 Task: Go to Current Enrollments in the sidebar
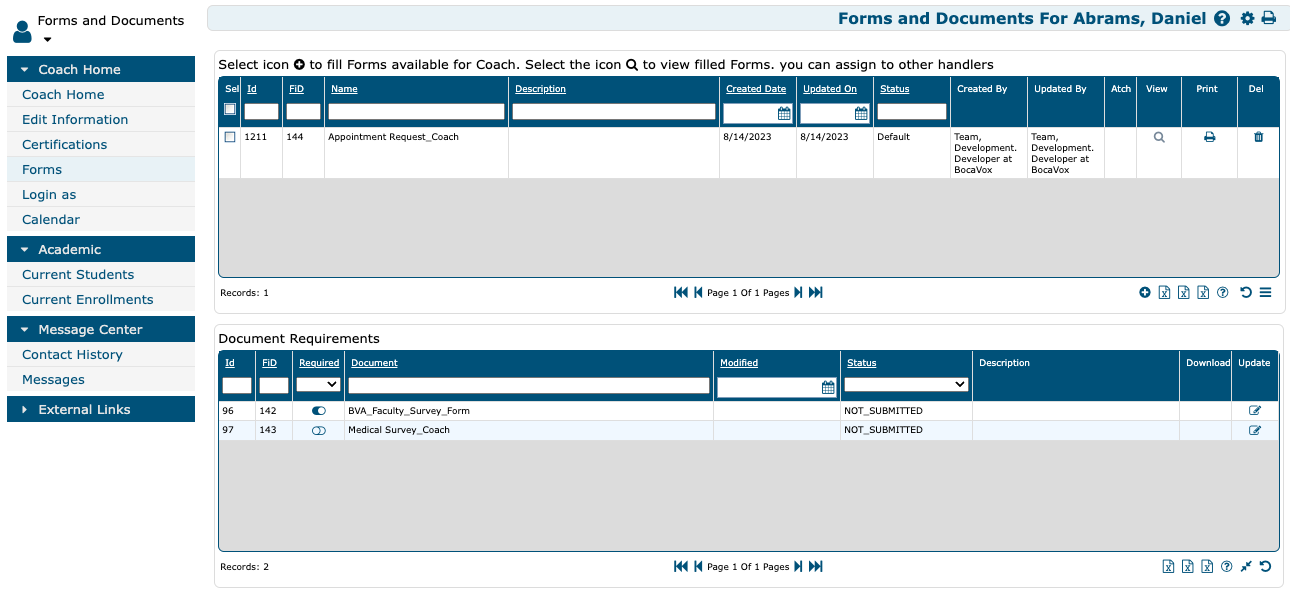pyautogui.click(x=87, y=299)
